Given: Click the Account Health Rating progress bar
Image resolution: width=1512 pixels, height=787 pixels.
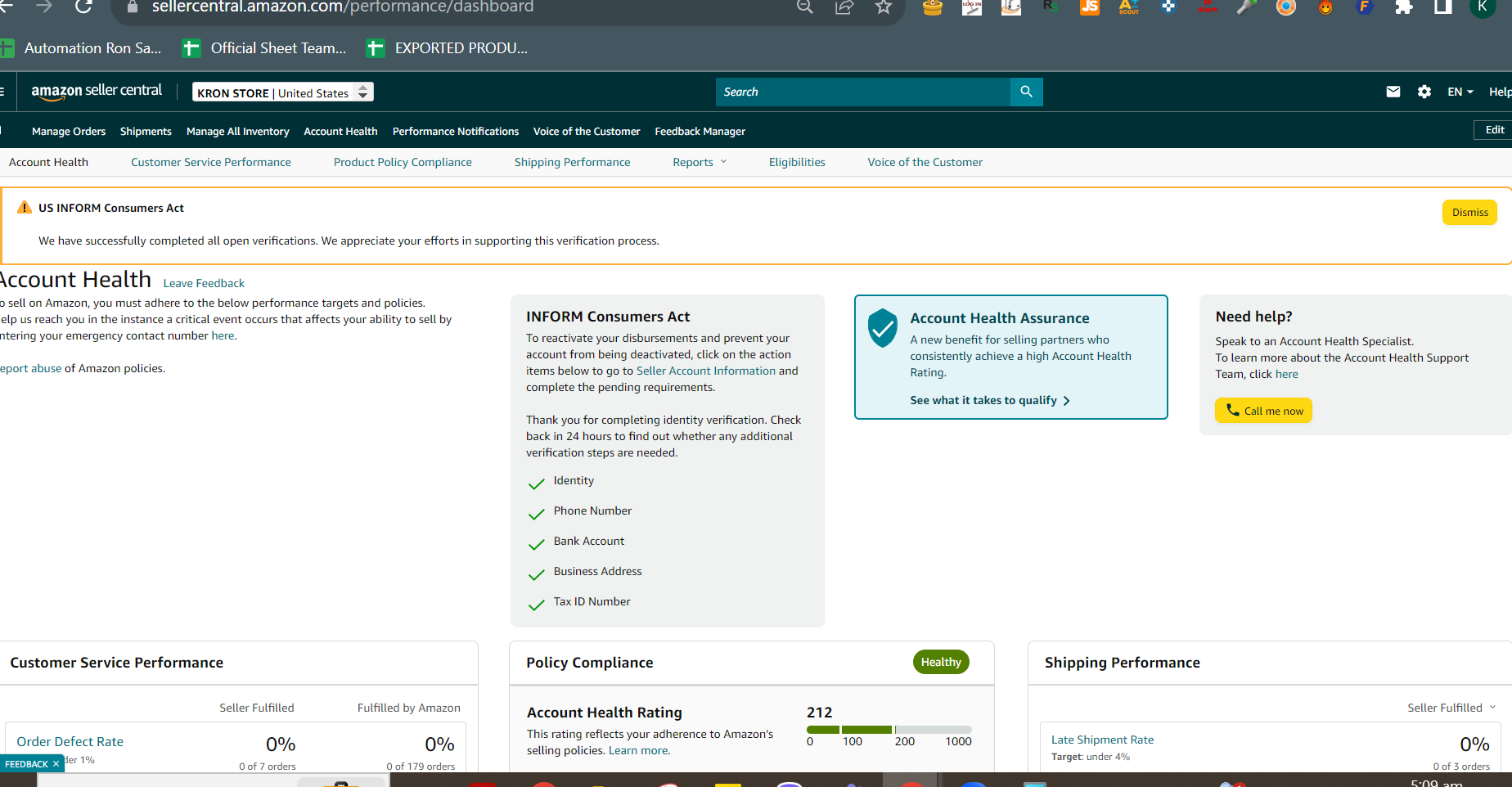Looking at the screenshot, I should coord(889,730).
